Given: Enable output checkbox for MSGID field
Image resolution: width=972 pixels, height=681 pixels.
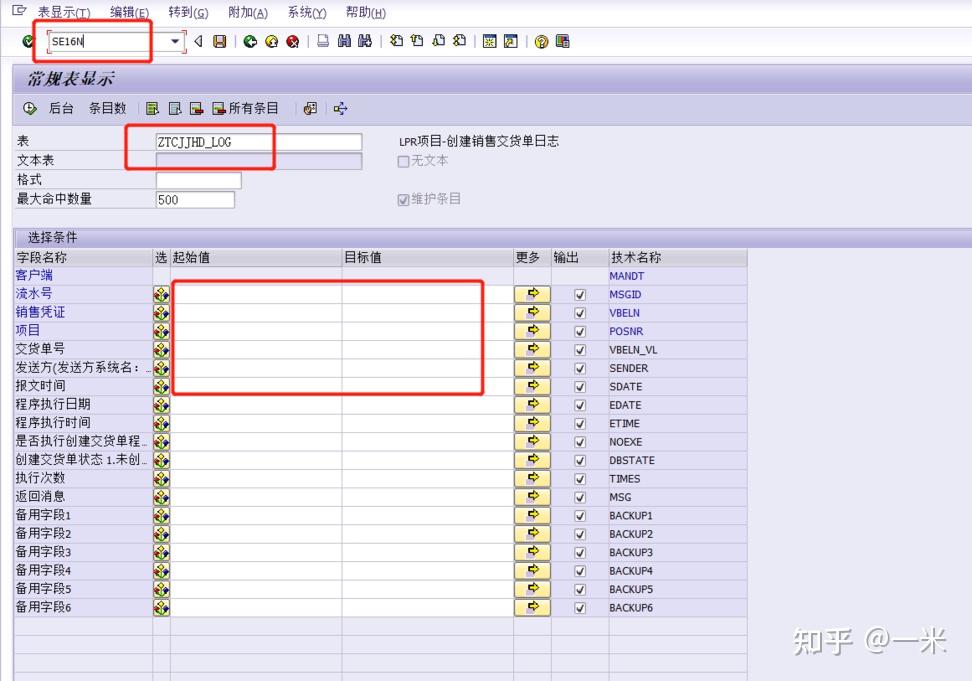Looking at the screenshot, I should 581,294.
